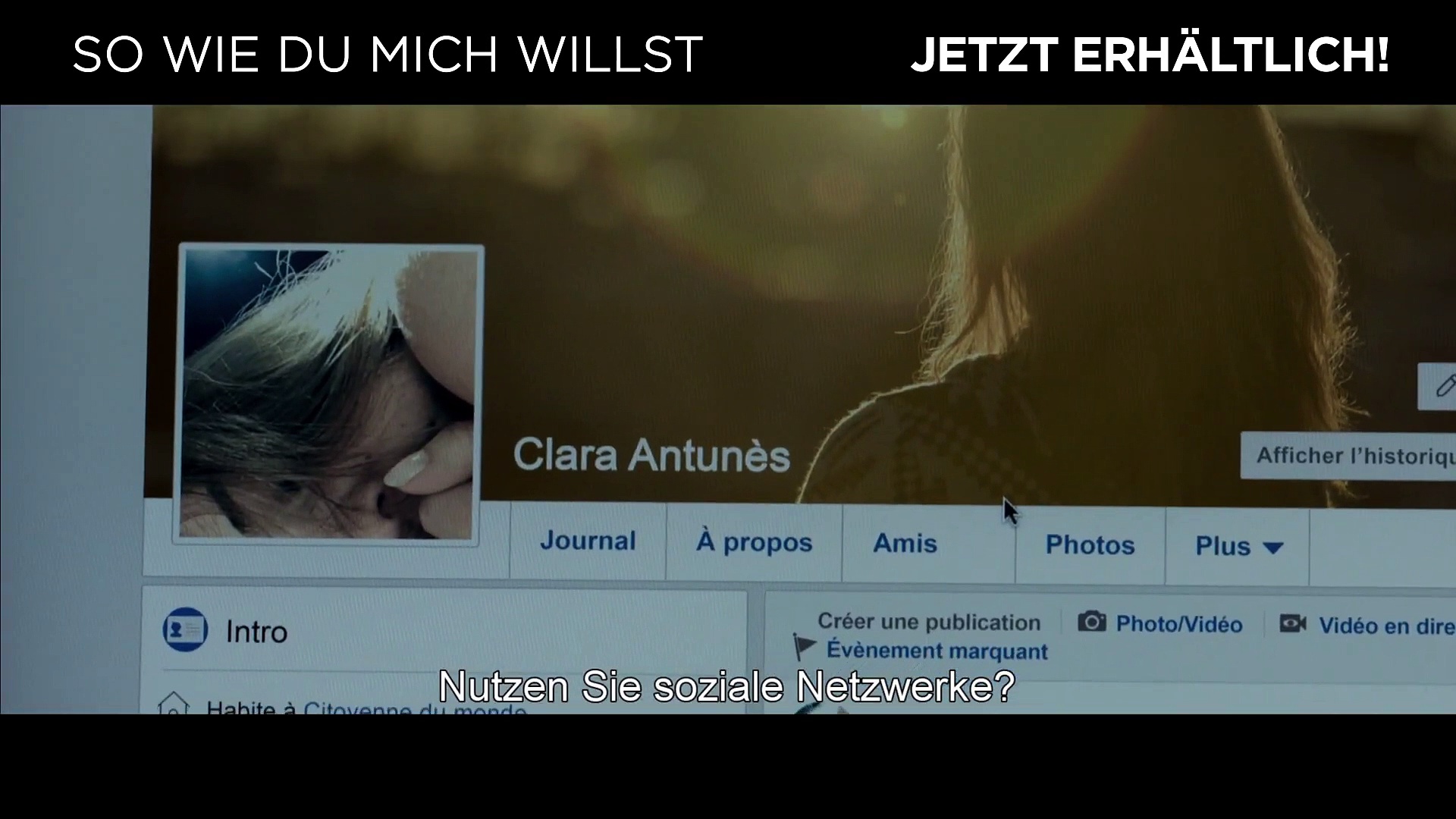Click Créer une publication

tap(928, 623)
